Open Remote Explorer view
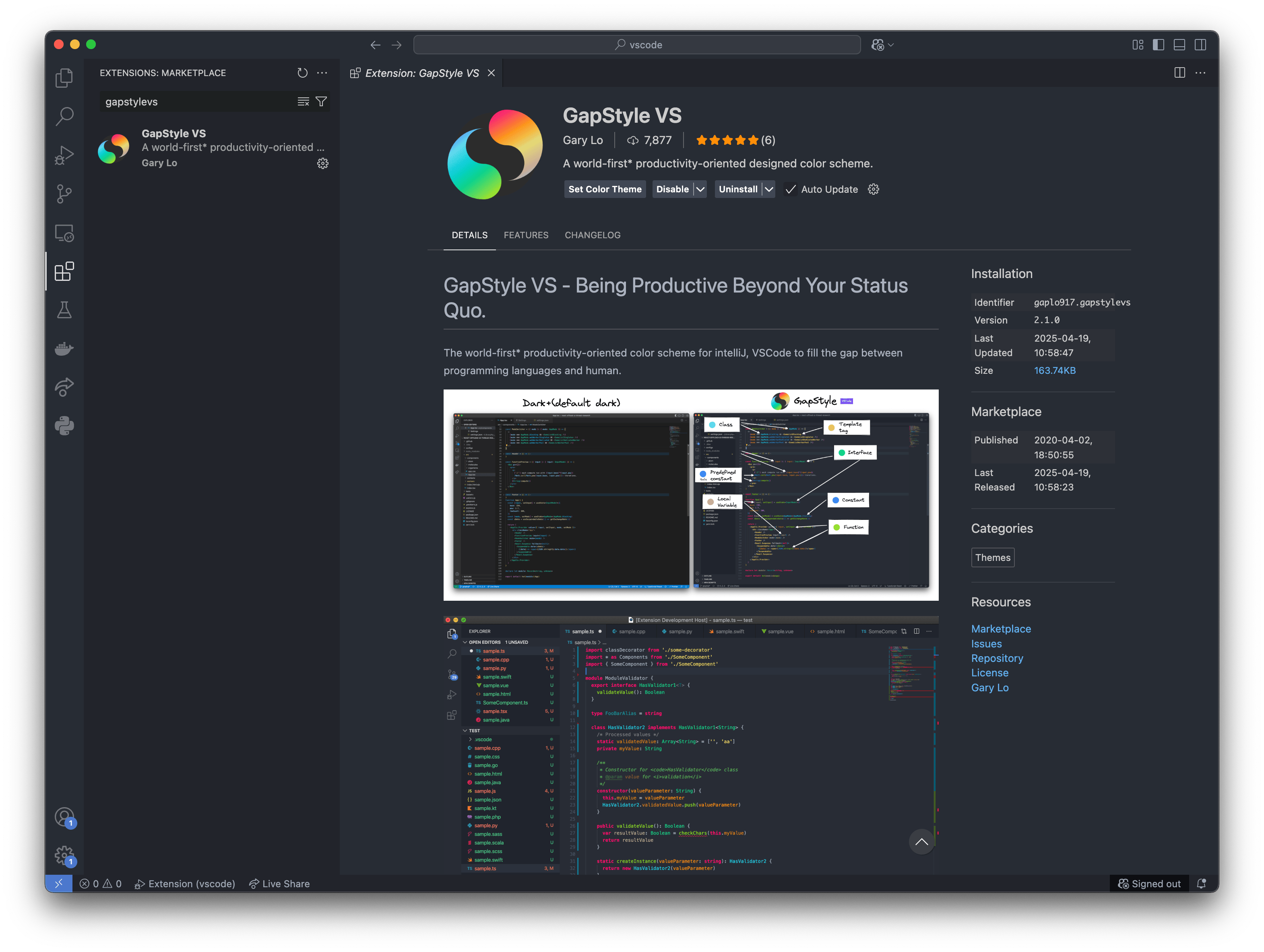Screen dimensions: 1264x952 (x=64, y=233)
